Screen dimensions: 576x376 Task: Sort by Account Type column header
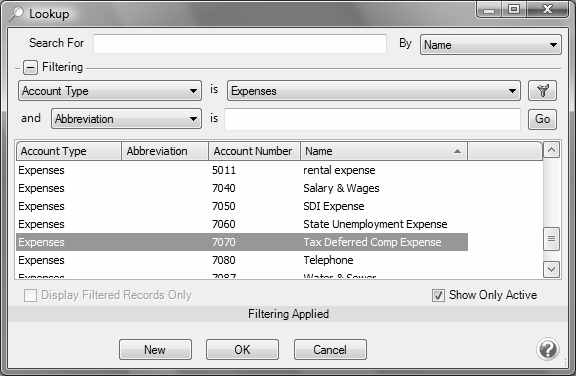(69, 151)
